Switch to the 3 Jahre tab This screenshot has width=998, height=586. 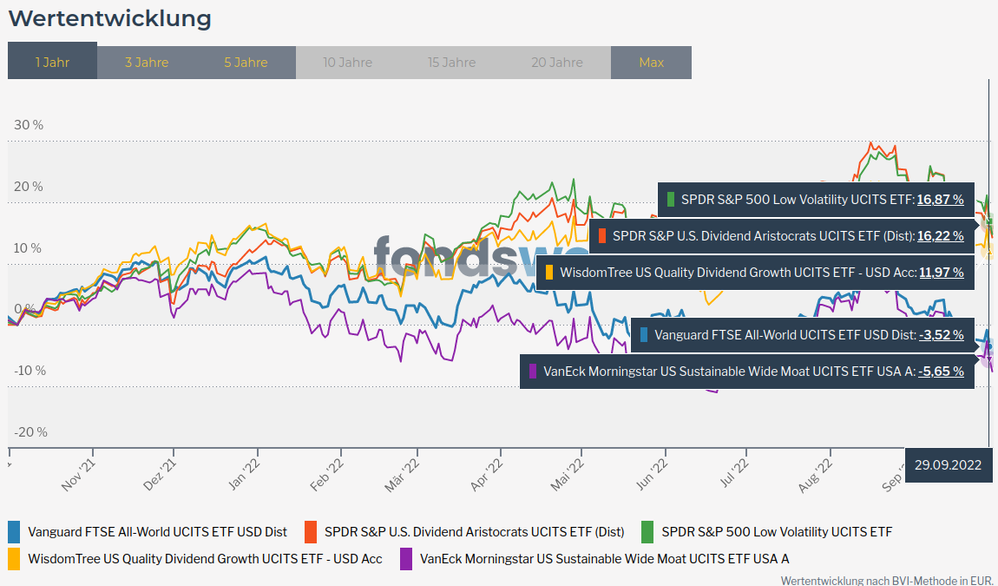(146, 62)
